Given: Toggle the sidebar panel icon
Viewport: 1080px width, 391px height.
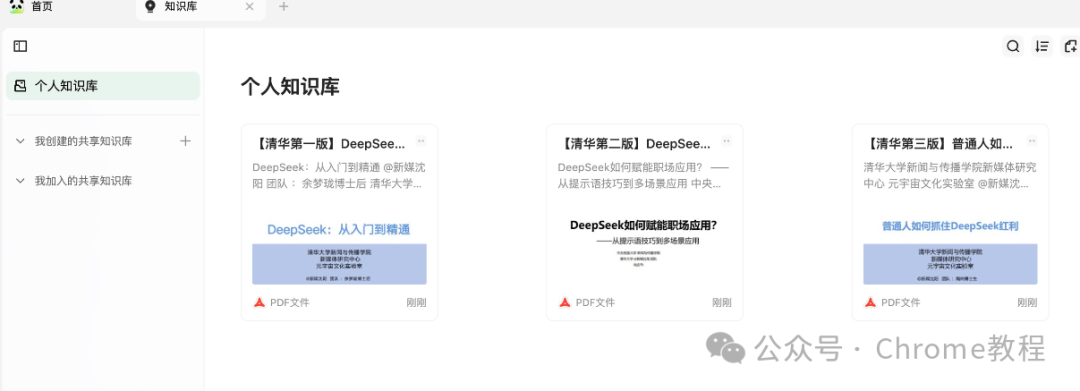Looking at the screenshot, I should click(x=21, y=46).
